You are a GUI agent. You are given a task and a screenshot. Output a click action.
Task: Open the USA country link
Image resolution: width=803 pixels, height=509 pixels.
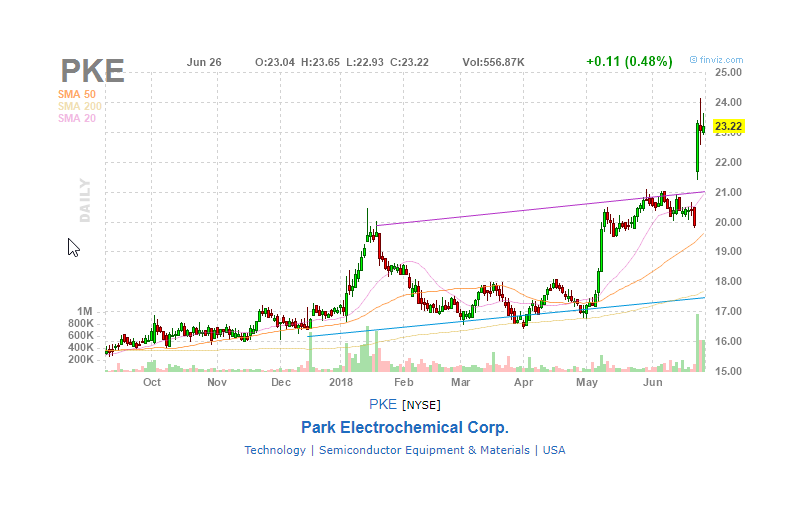coord(554,450)
